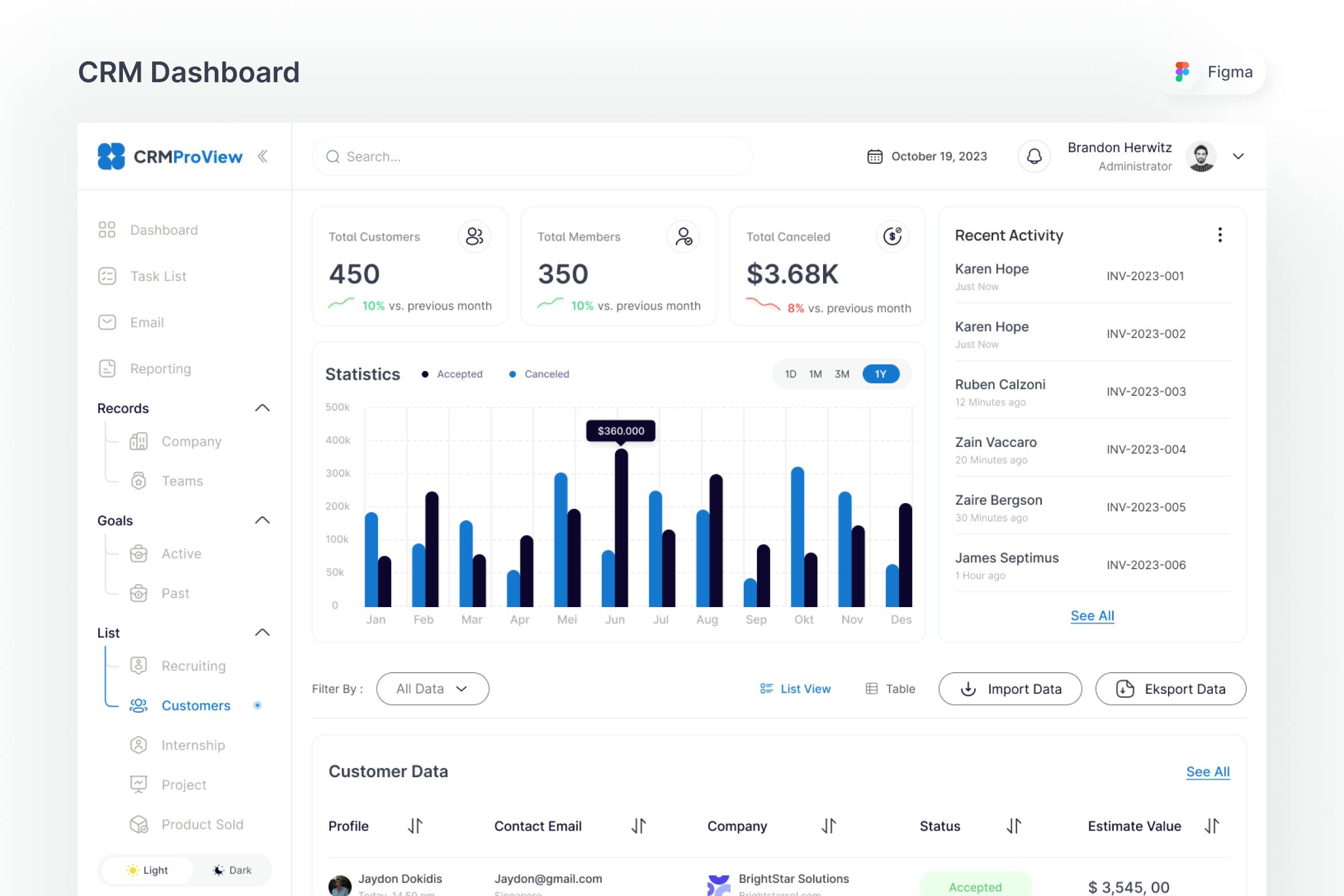Switch to List View
Screen dimensions: 1344x896
click(795, 689)
